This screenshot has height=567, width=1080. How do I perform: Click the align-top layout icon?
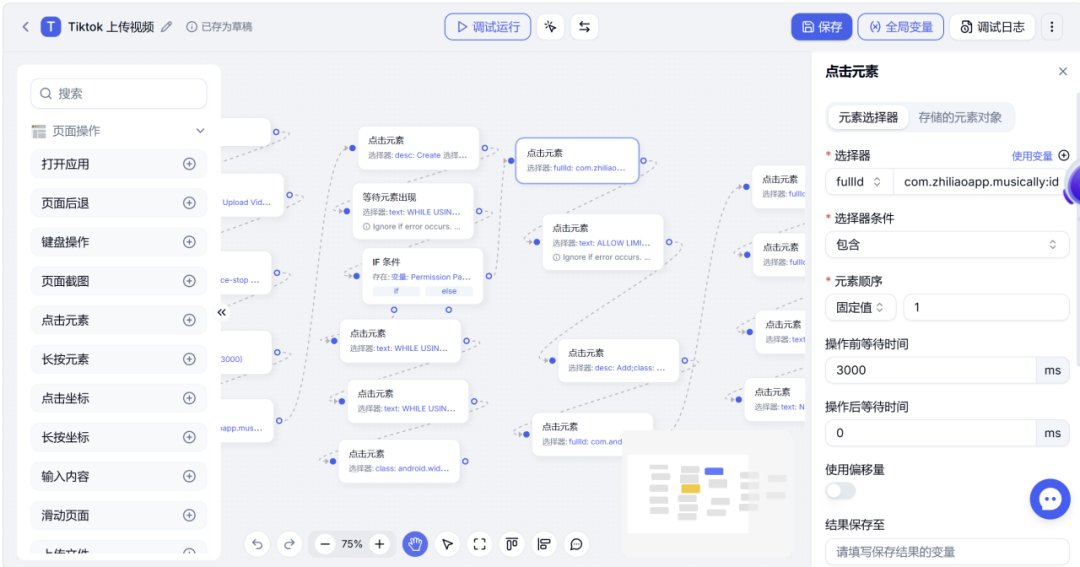coord(512,544)
